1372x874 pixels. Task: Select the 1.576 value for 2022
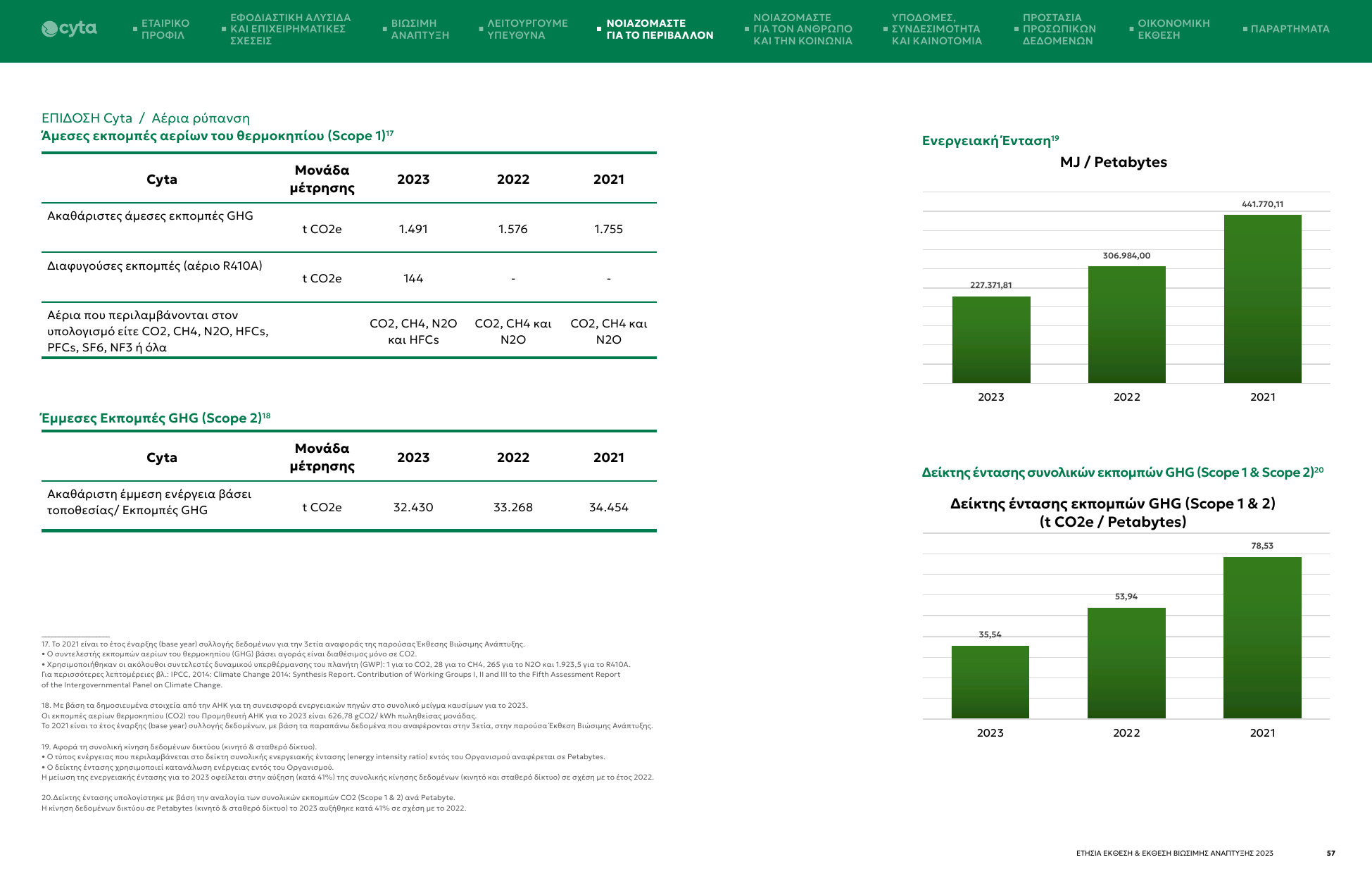click(x=512, y=229)
